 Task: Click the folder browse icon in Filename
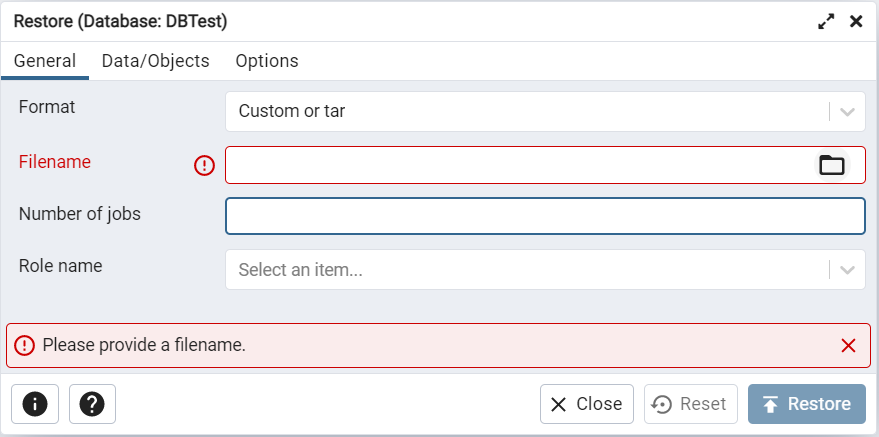click(832, 165)
